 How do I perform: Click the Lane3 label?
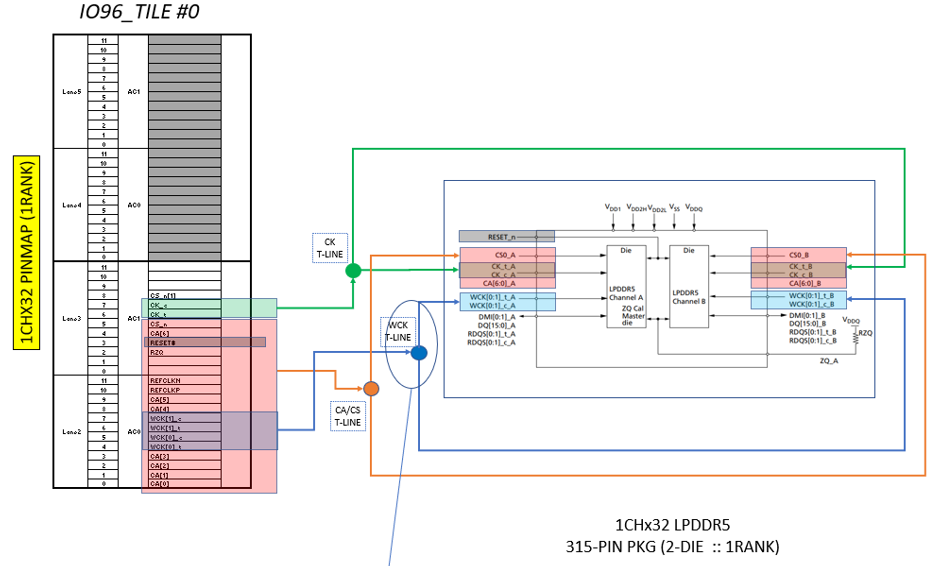[71, 318]
